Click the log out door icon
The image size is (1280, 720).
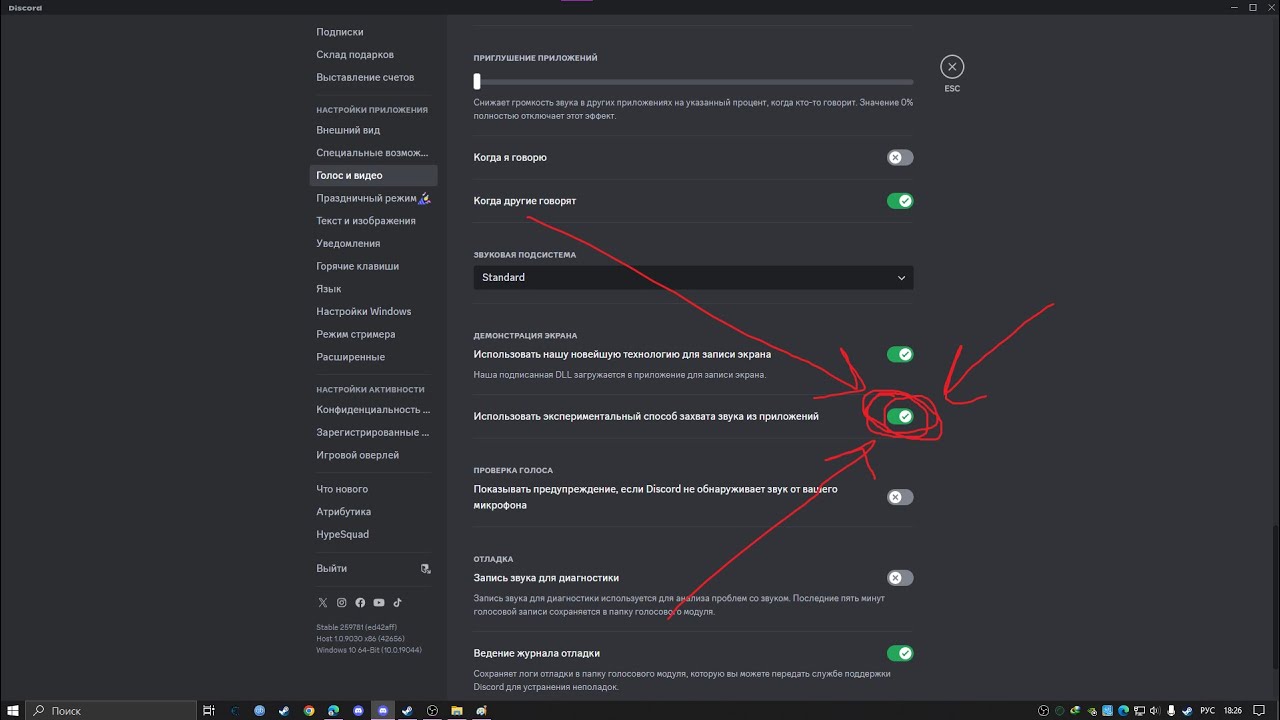coord(425,569)
